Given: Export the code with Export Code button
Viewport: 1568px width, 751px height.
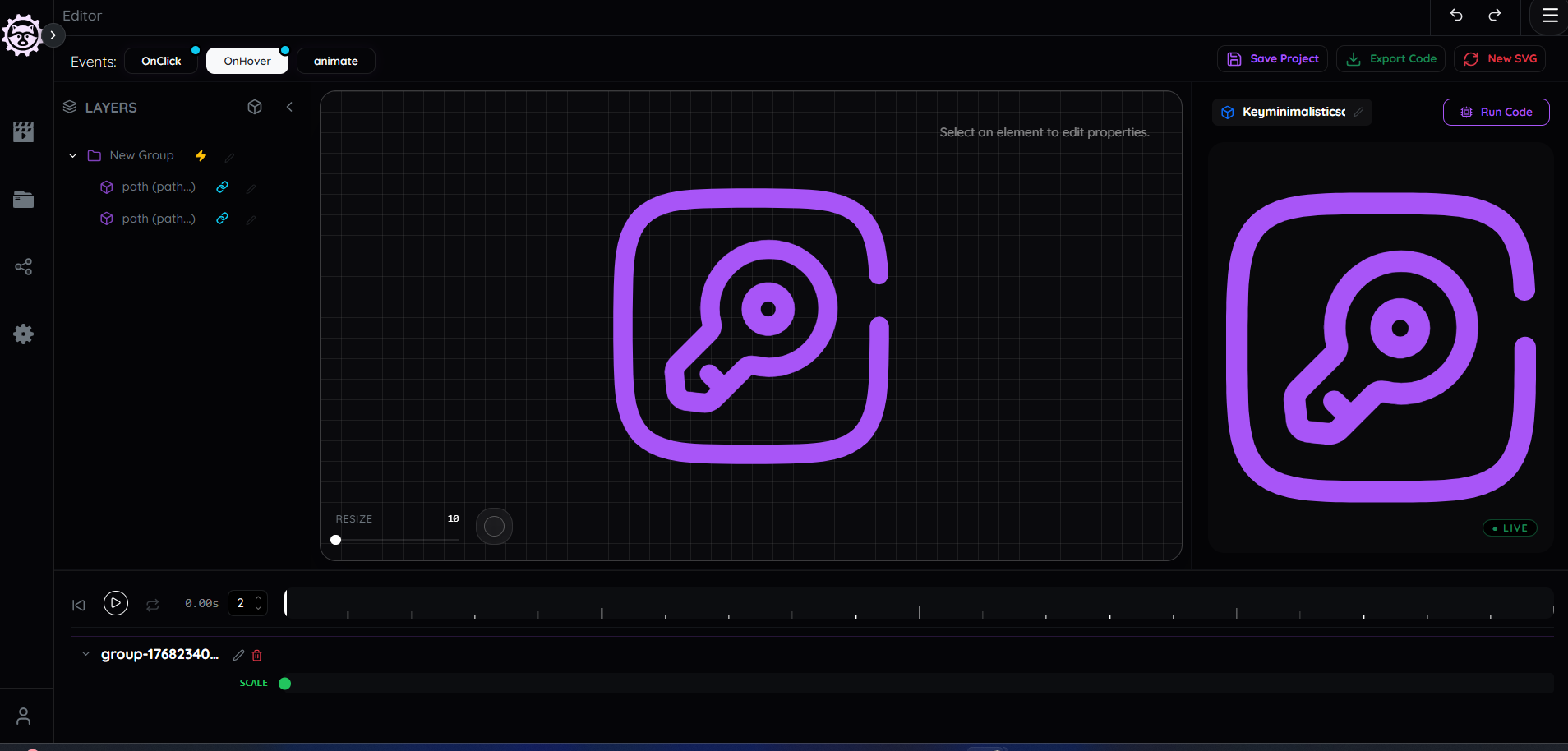Looking at the screenshot, I should [1391, 58].
